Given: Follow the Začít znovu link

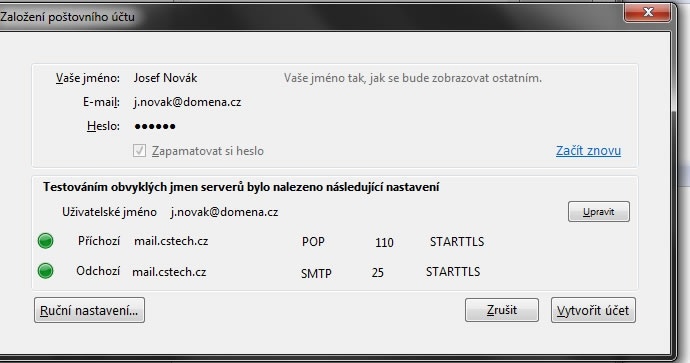Looking at the screenshot, I should click(588, 150).
